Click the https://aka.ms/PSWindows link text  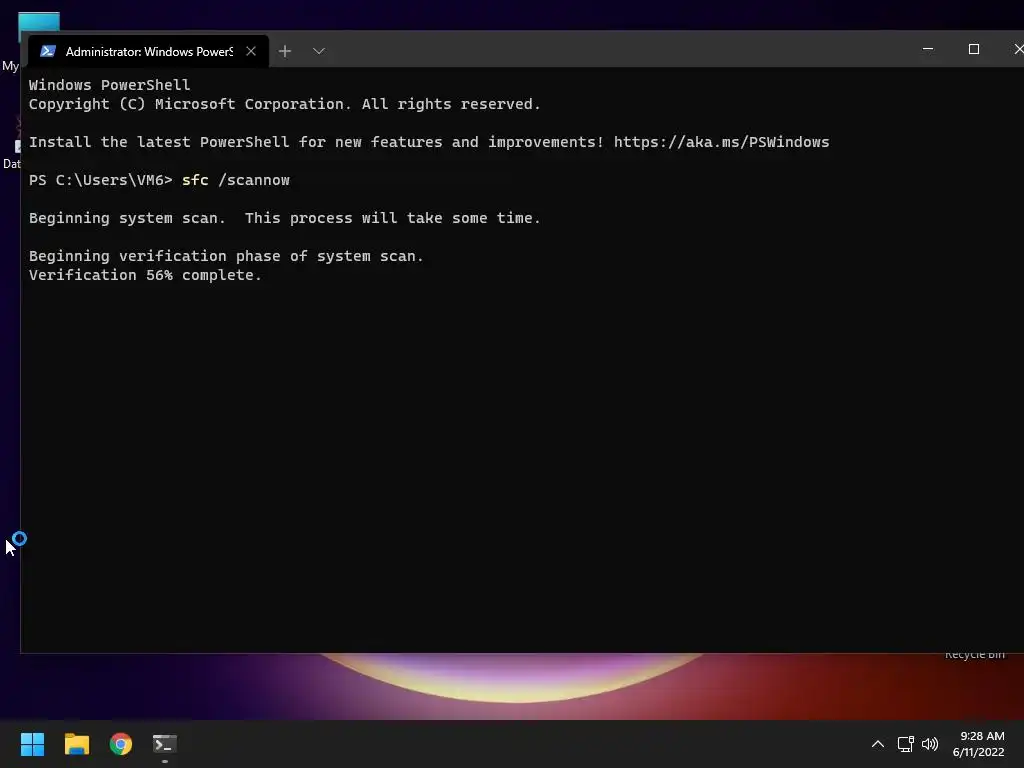coord(721,142)
